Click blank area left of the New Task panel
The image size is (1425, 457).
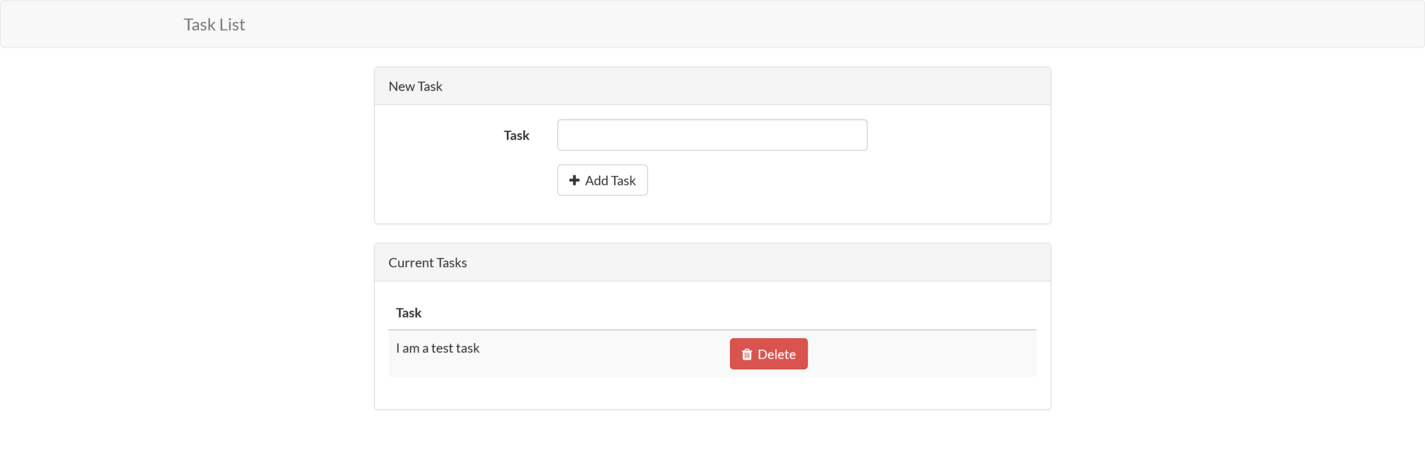tap(200, 150)
